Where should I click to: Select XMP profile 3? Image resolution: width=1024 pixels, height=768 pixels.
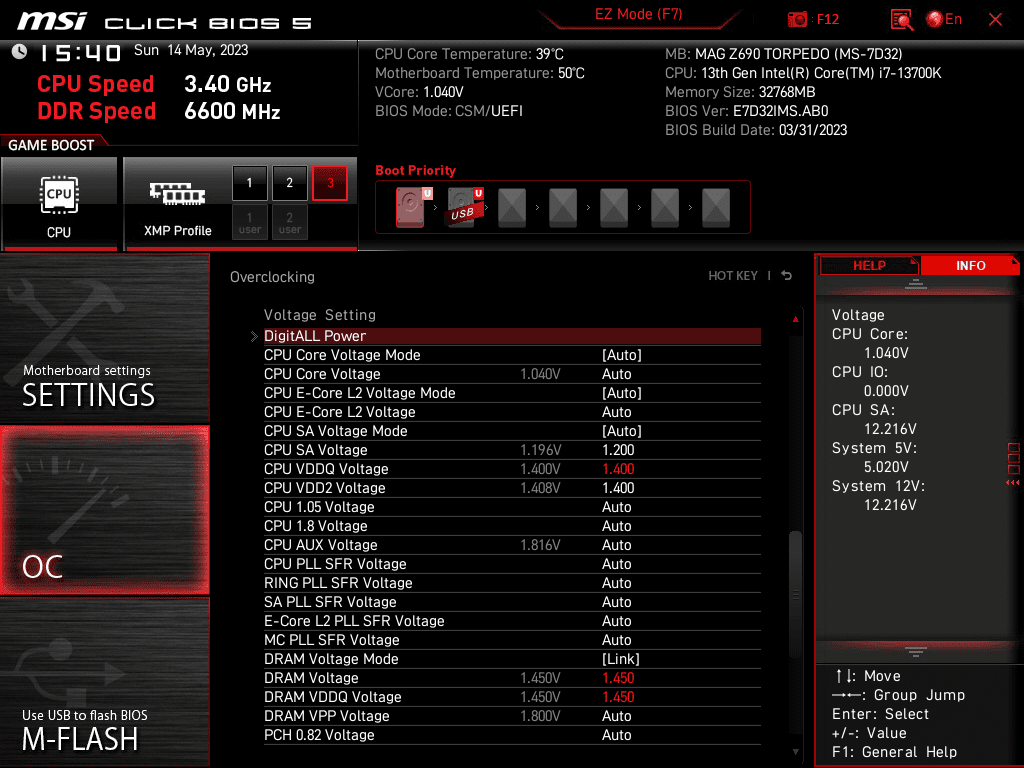coord(330,183)
